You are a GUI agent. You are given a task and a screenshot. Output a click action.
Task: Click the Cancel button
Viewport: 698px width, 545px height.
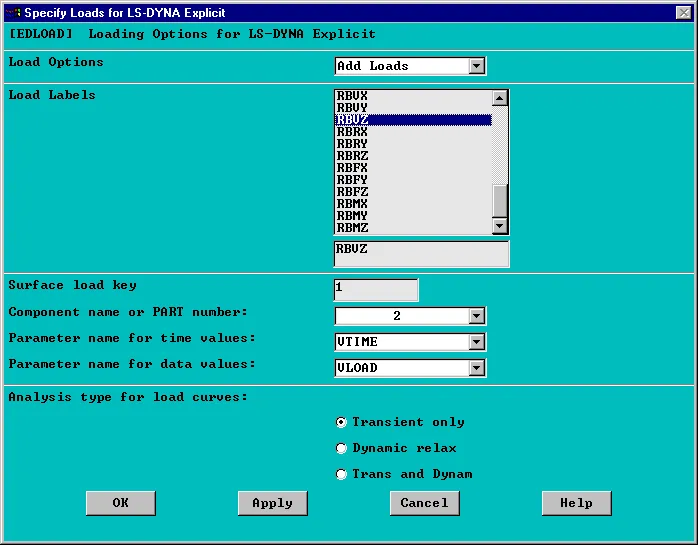click(425, 503)
